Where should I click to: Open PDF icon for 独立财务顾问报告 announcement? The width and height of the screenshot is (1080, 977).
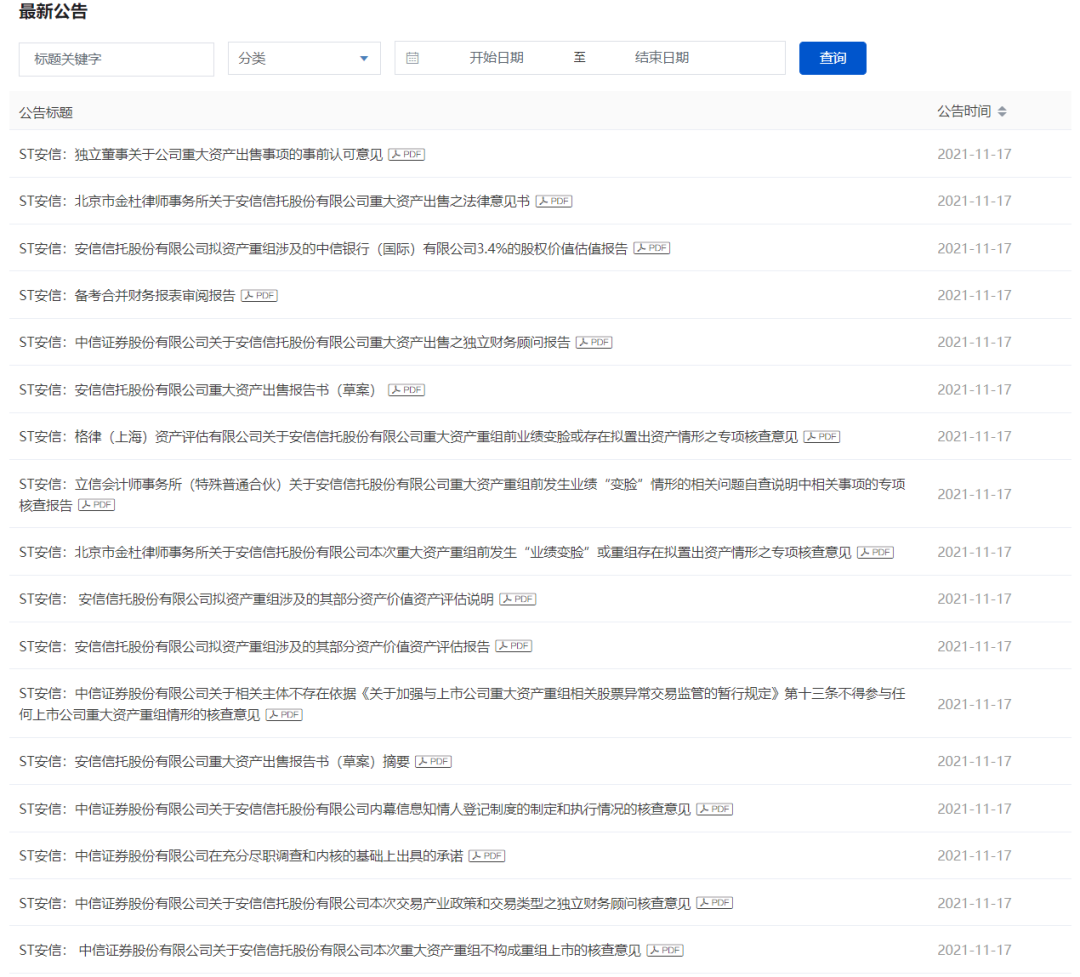pos(594,343)
